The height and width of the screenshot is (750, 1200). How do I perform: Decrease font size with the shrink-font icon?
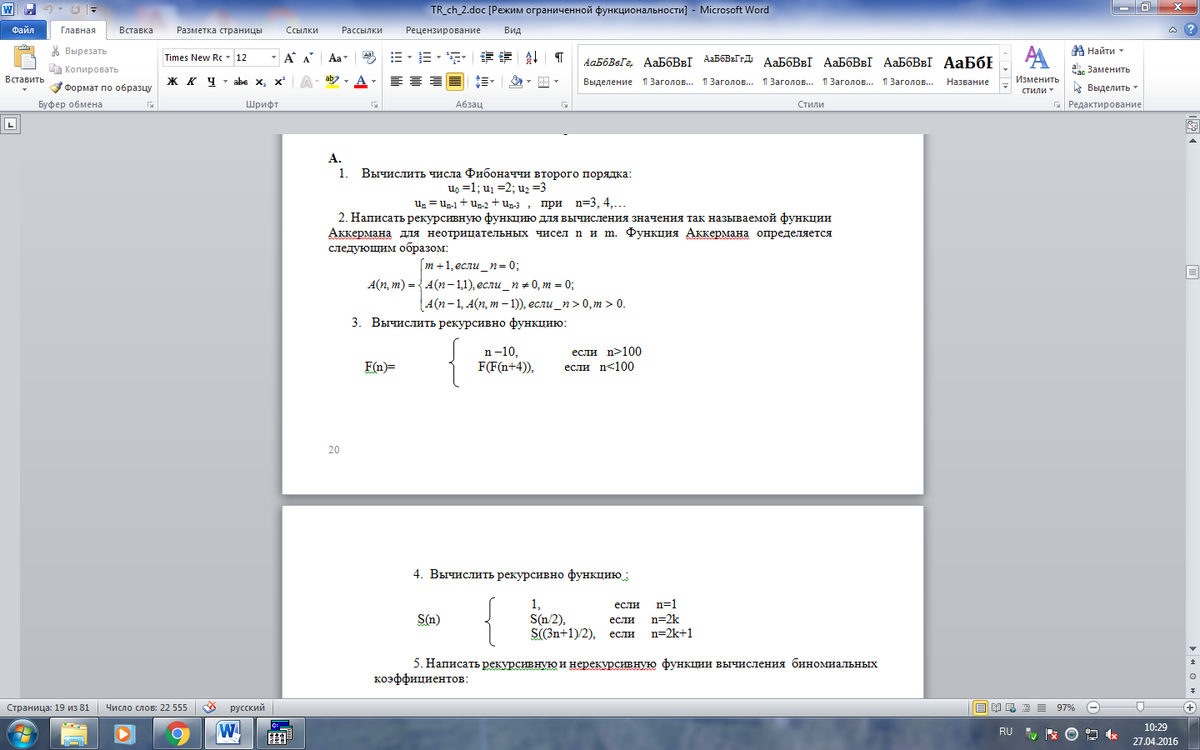coord(309,58)
